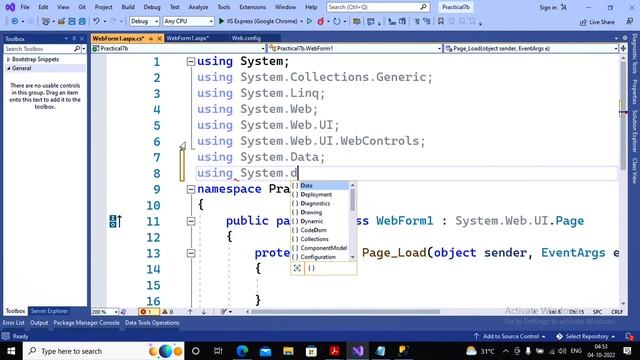640x360 pixels.
Task: Click the tracked-change up-arrow icon at line 11
Action: pyautogui.click(x=116, y=221)
